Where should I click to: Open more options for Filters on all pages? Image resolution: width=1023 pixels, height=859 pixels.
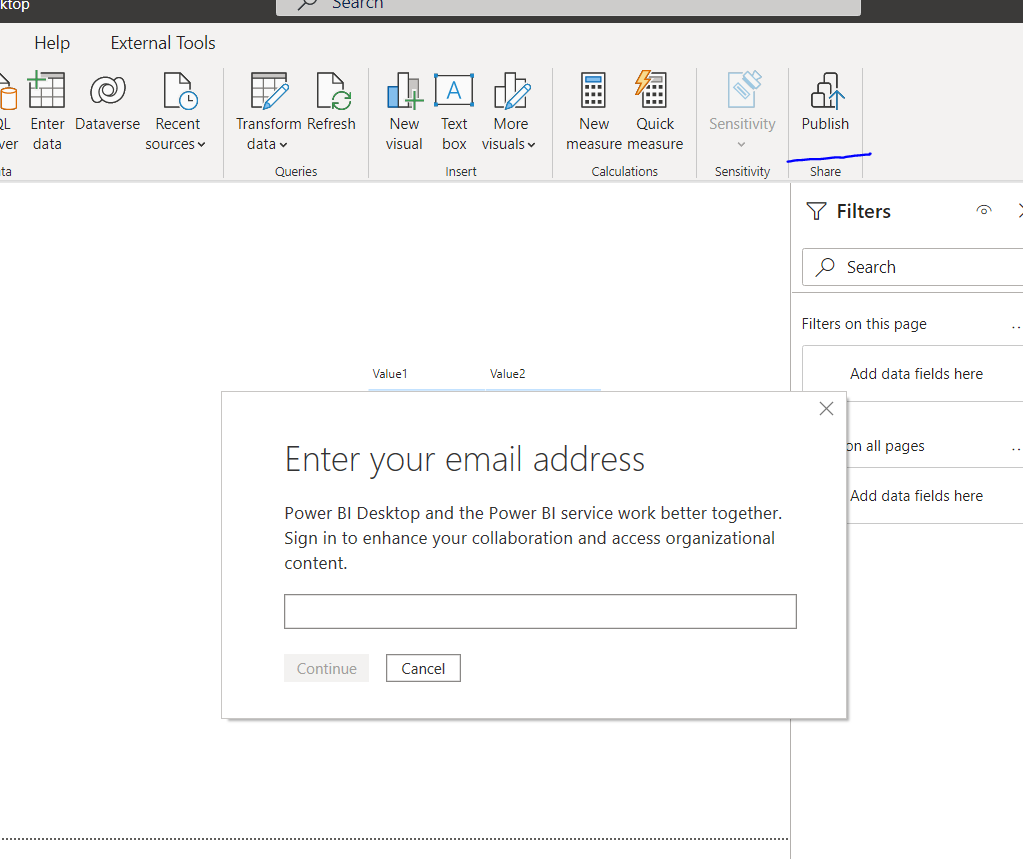pos(1016,447)
